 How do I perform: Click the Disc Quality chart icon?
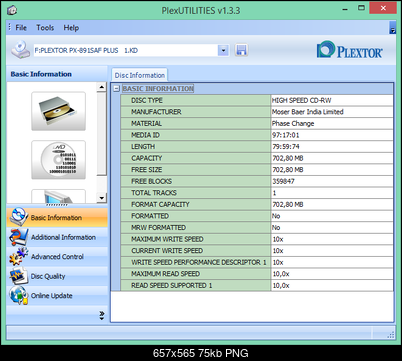coord(18,276)
